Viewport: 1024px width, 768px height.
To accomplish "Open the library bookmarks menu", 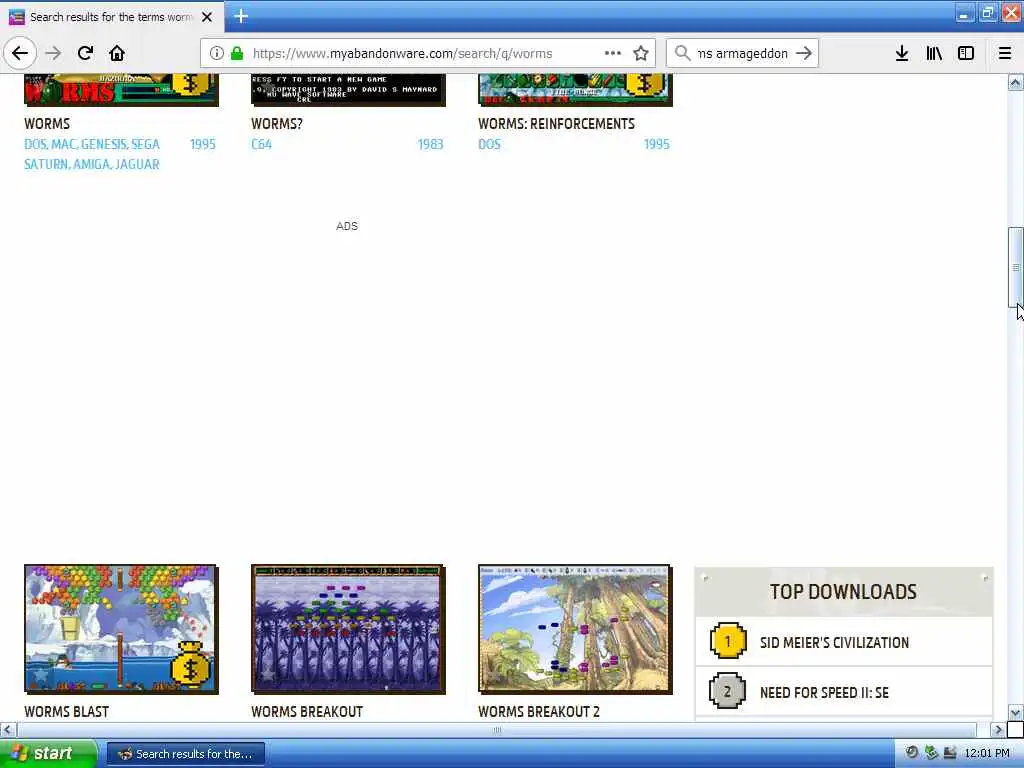I will (x=934, y=53).
